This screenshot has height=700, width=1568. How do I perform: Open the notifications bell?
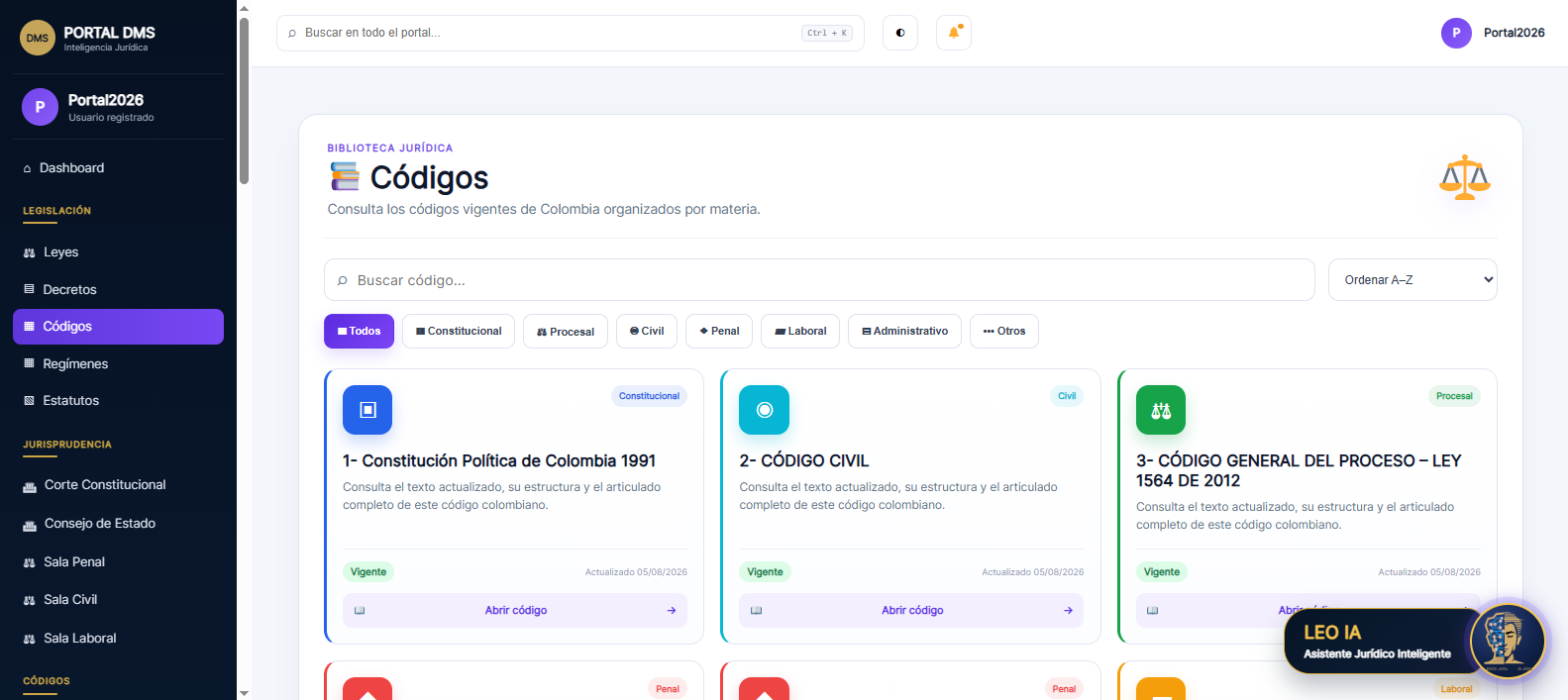point(954,33)
